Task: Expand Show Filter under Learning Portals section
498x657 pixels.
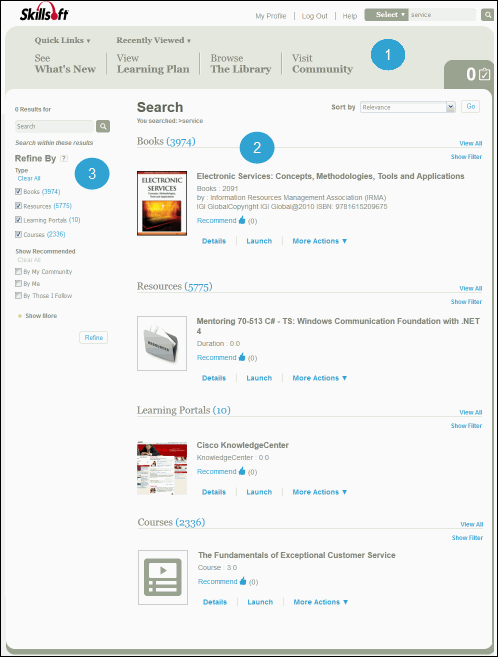Action: pos(466,426)
